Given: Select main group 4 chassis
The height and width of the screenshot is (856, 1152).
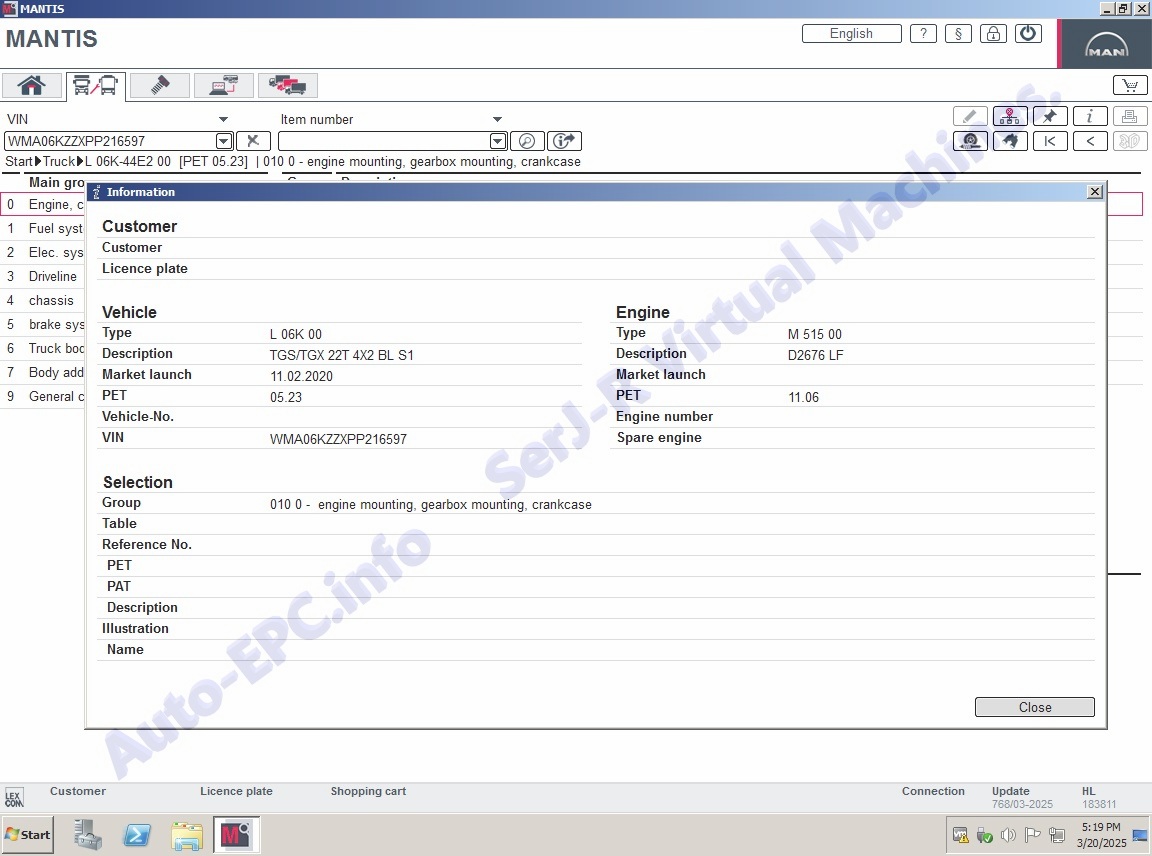Looking at the screenshot, I should click(44, 301).
